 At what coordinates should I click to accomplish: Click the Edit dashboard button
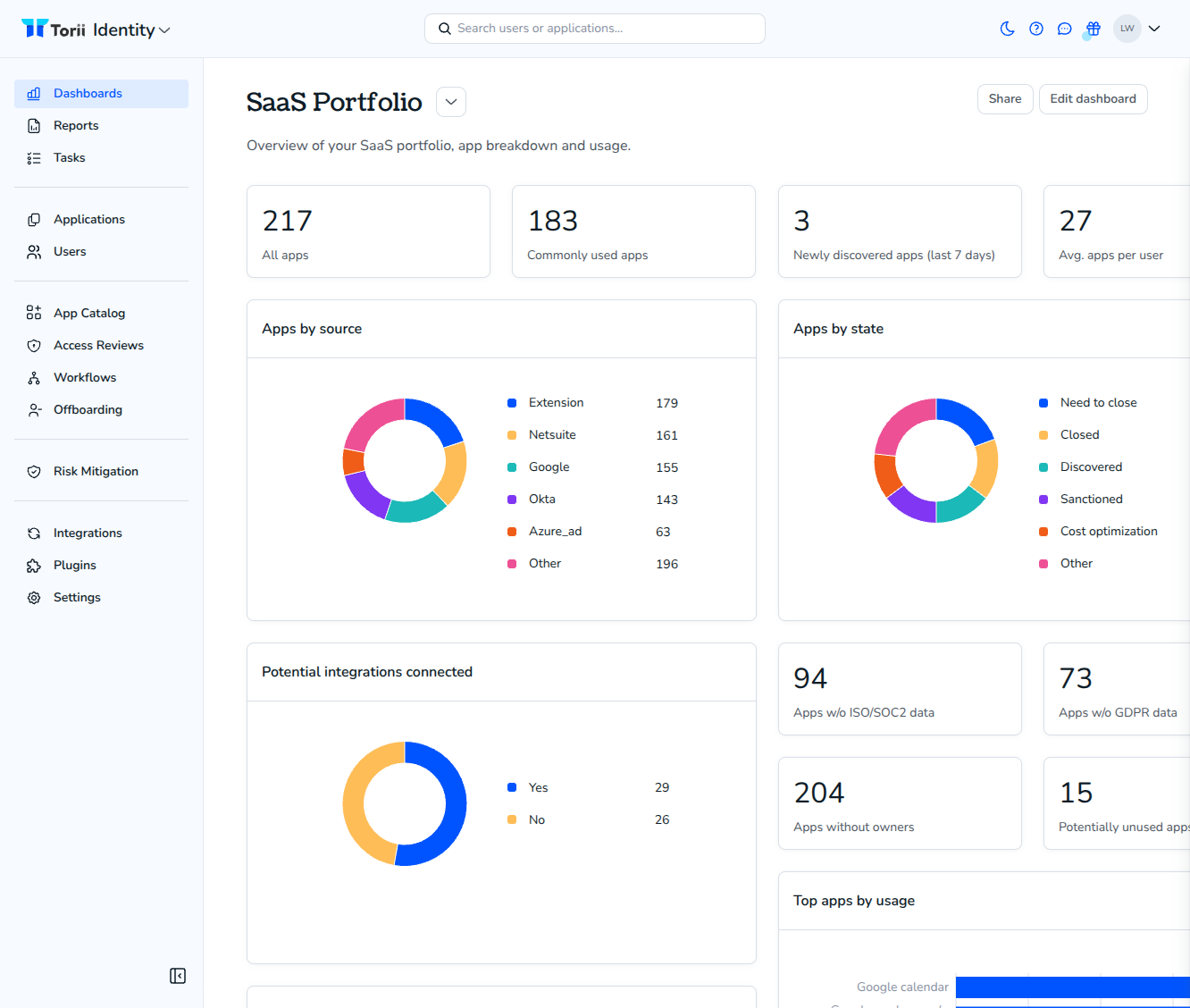coord(1094,99)
